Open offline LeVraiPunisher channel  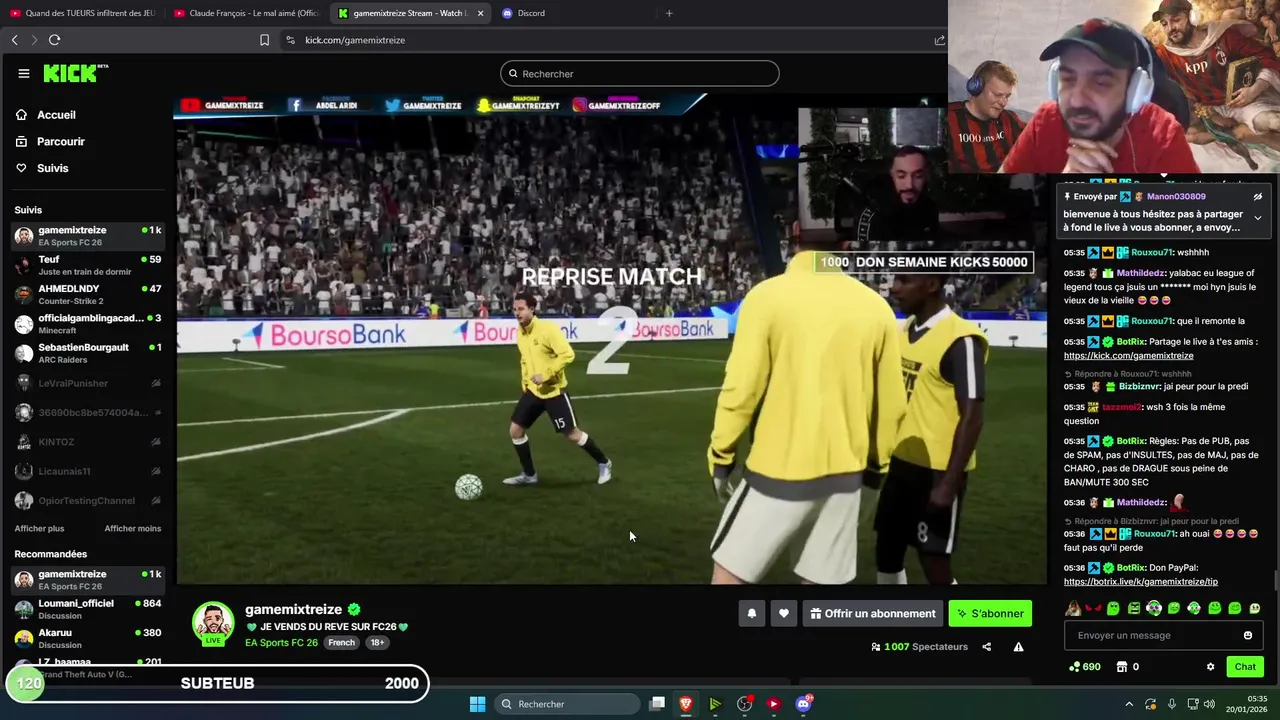(88, 383)
